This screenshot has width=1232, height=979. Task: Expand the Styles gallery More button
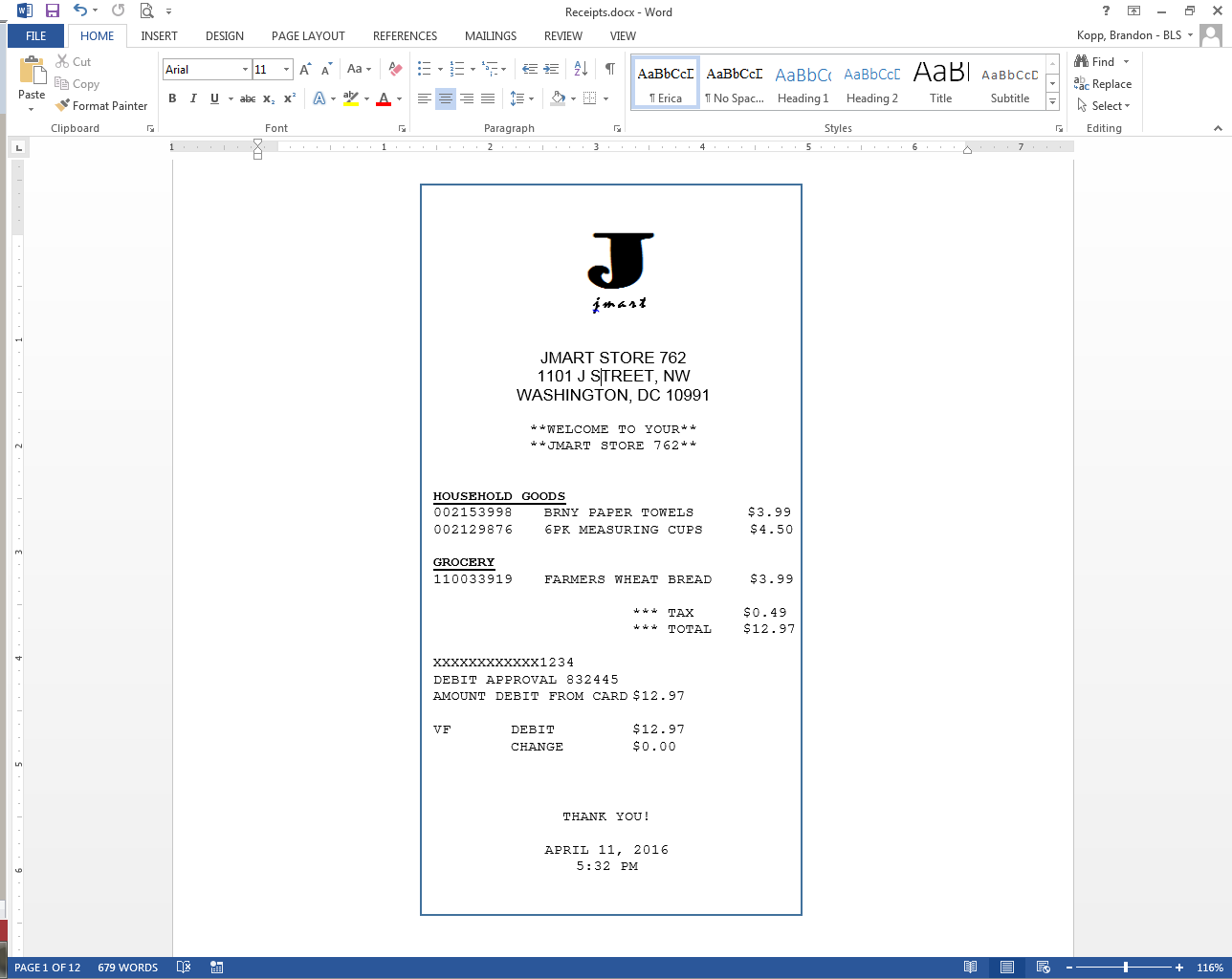pyautogui.click(x=1052, y=102)
